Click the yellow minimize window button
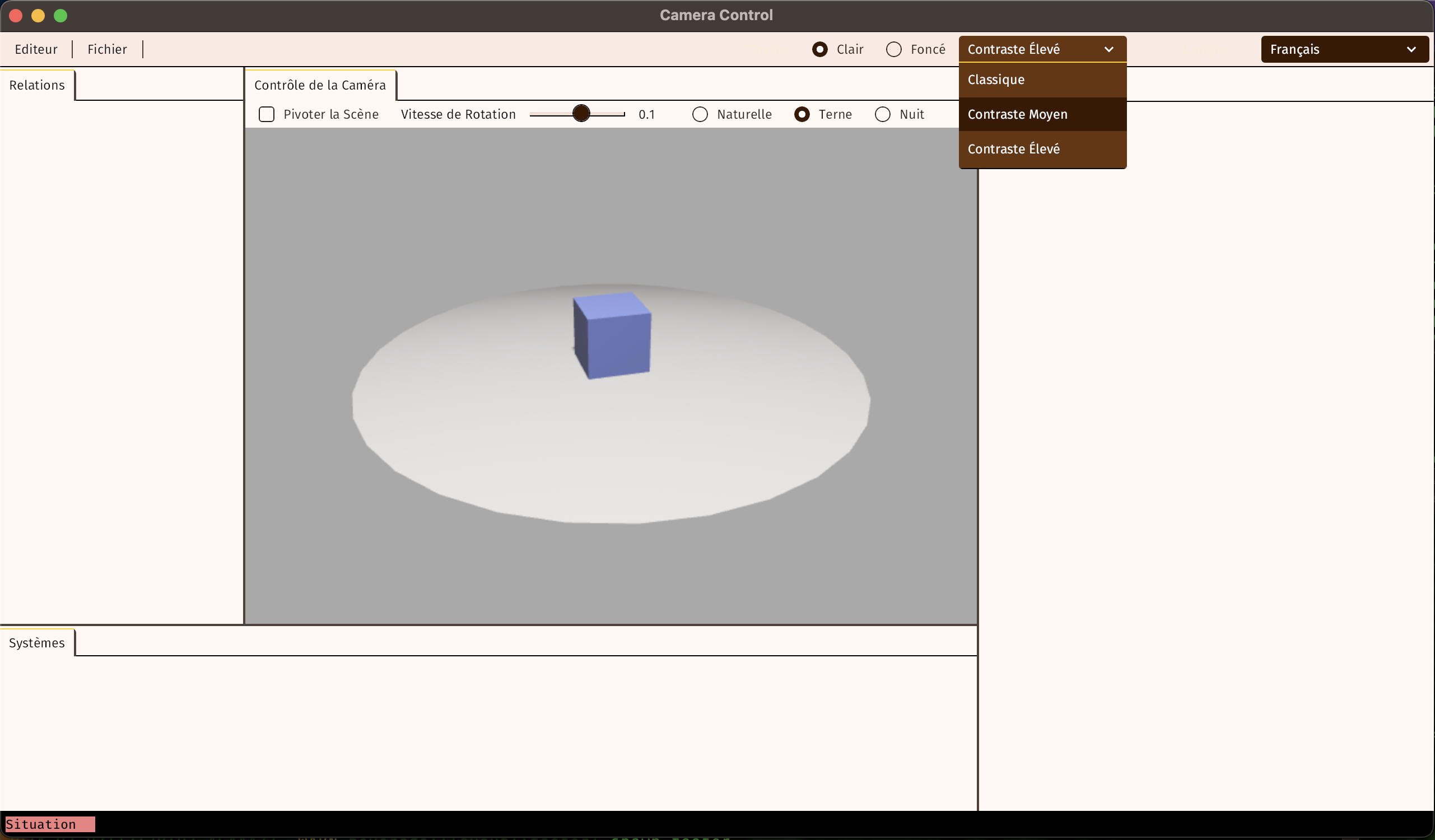 coord(38,15)
